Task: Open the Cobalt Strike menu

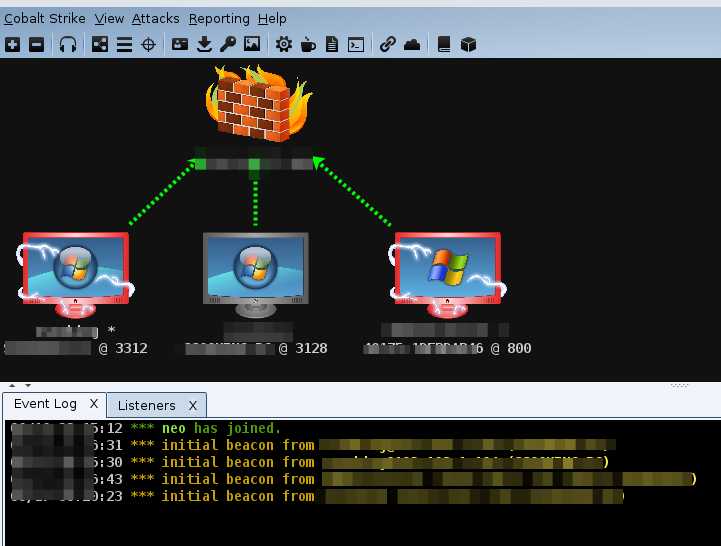Action: click(45, 18)
